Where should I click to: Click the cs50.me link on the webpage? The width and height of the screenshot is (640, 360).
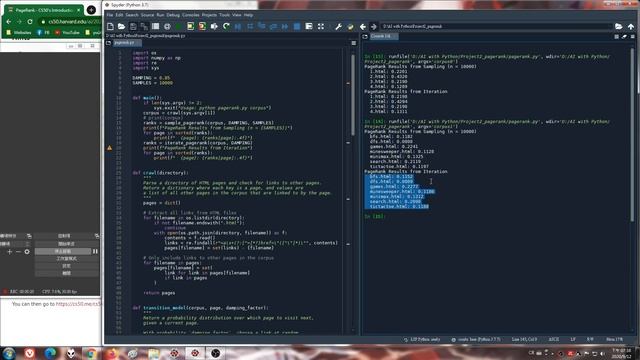pyautogui.click(x=78, y=304)
